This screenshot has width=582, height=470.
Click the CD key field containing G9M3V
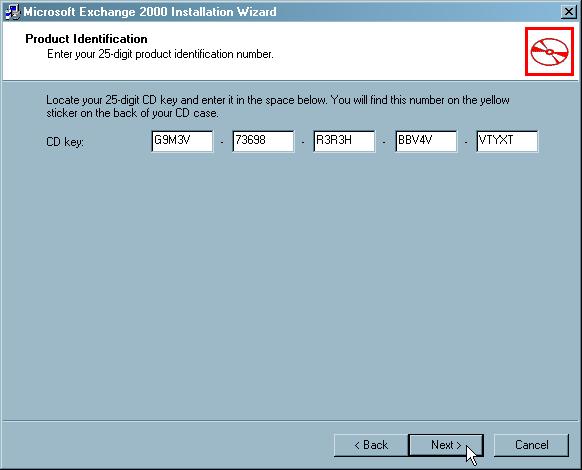coord(182,141)
